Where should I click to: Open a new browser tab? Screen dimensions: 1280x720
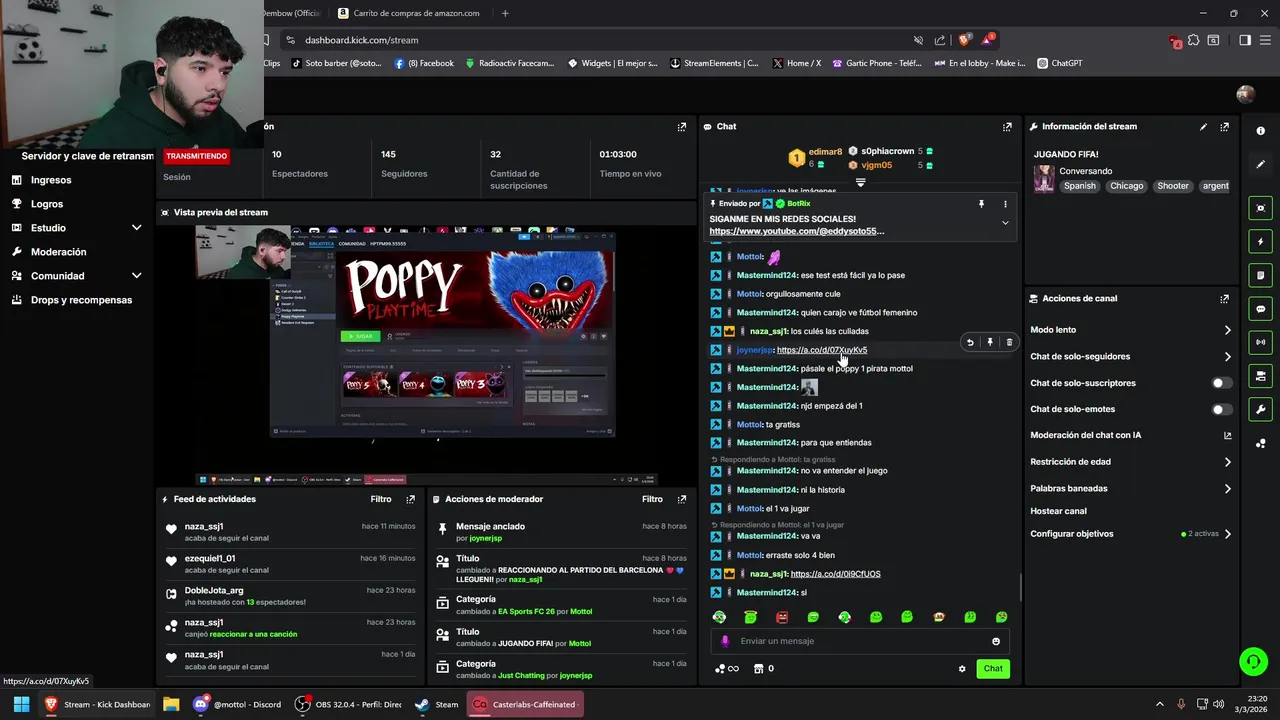pos(505,13)
